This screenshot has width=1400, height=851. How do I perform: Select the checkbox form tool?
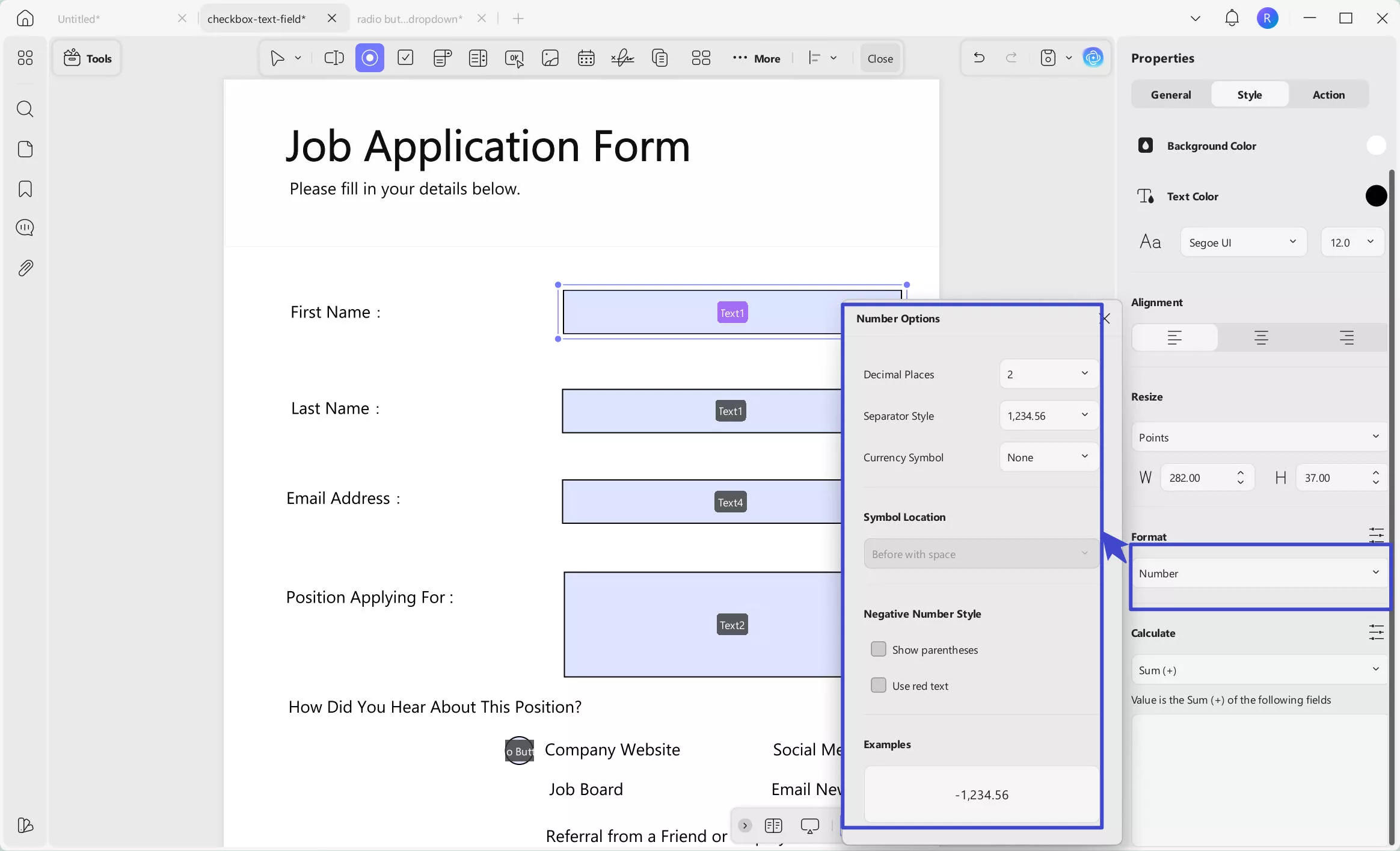click(x=405, y=58)
